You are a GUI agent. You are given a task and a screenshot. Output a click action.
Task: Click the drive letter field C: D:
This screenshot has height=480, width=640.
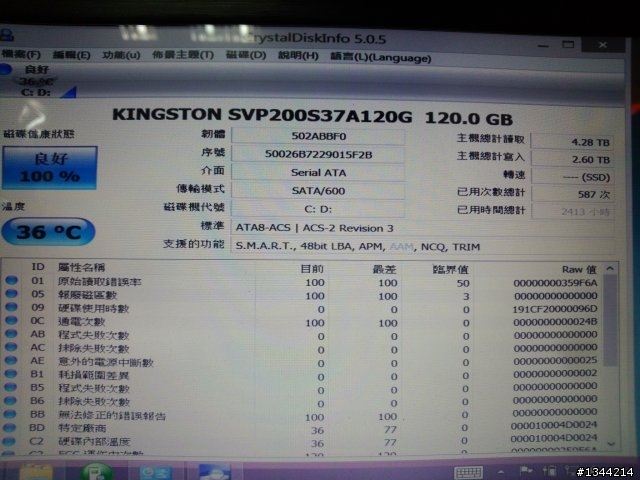click(318, 209)
